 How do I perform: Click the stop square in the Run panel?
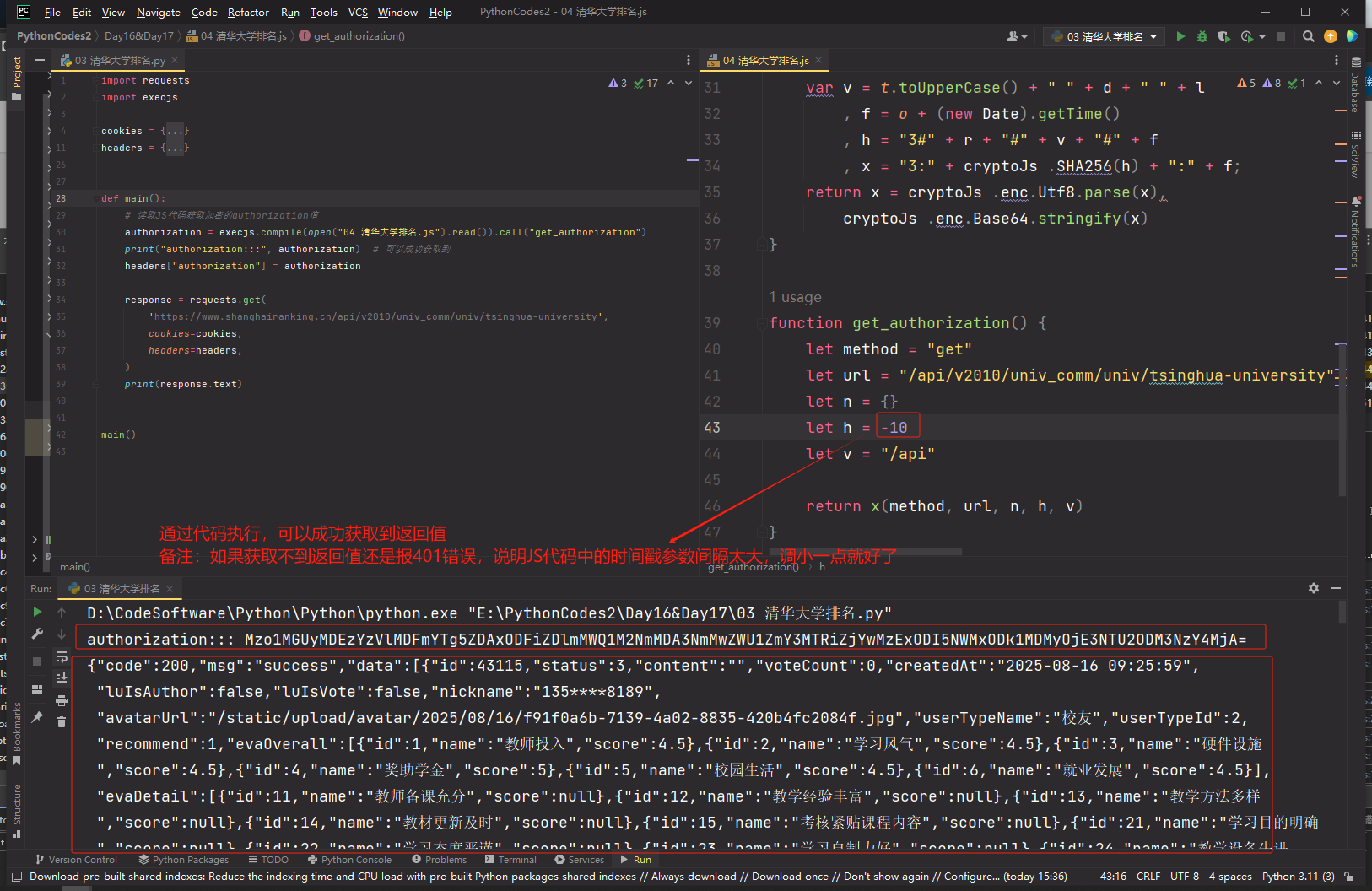[x=37, y=661]
